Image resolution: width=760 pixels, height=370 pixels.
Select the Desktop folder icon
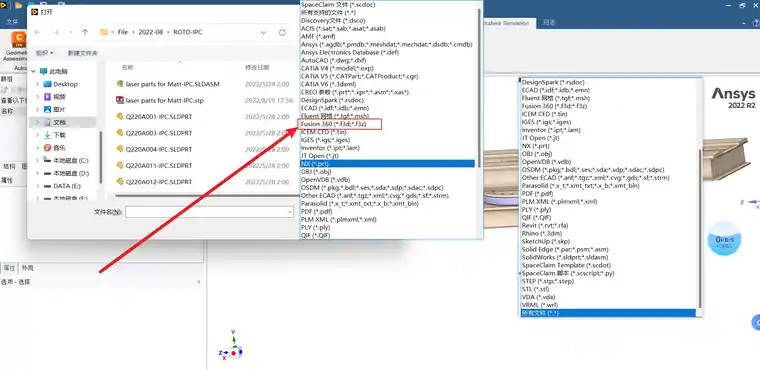click(48, 84)
